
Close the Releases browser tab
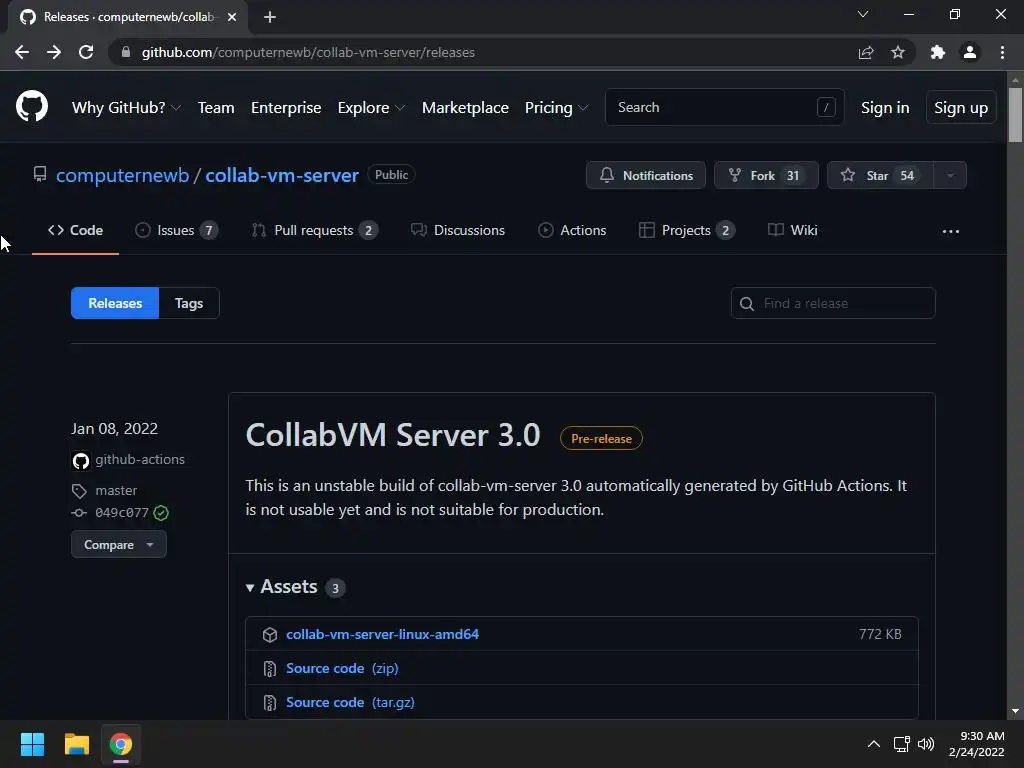click(232, 17)
